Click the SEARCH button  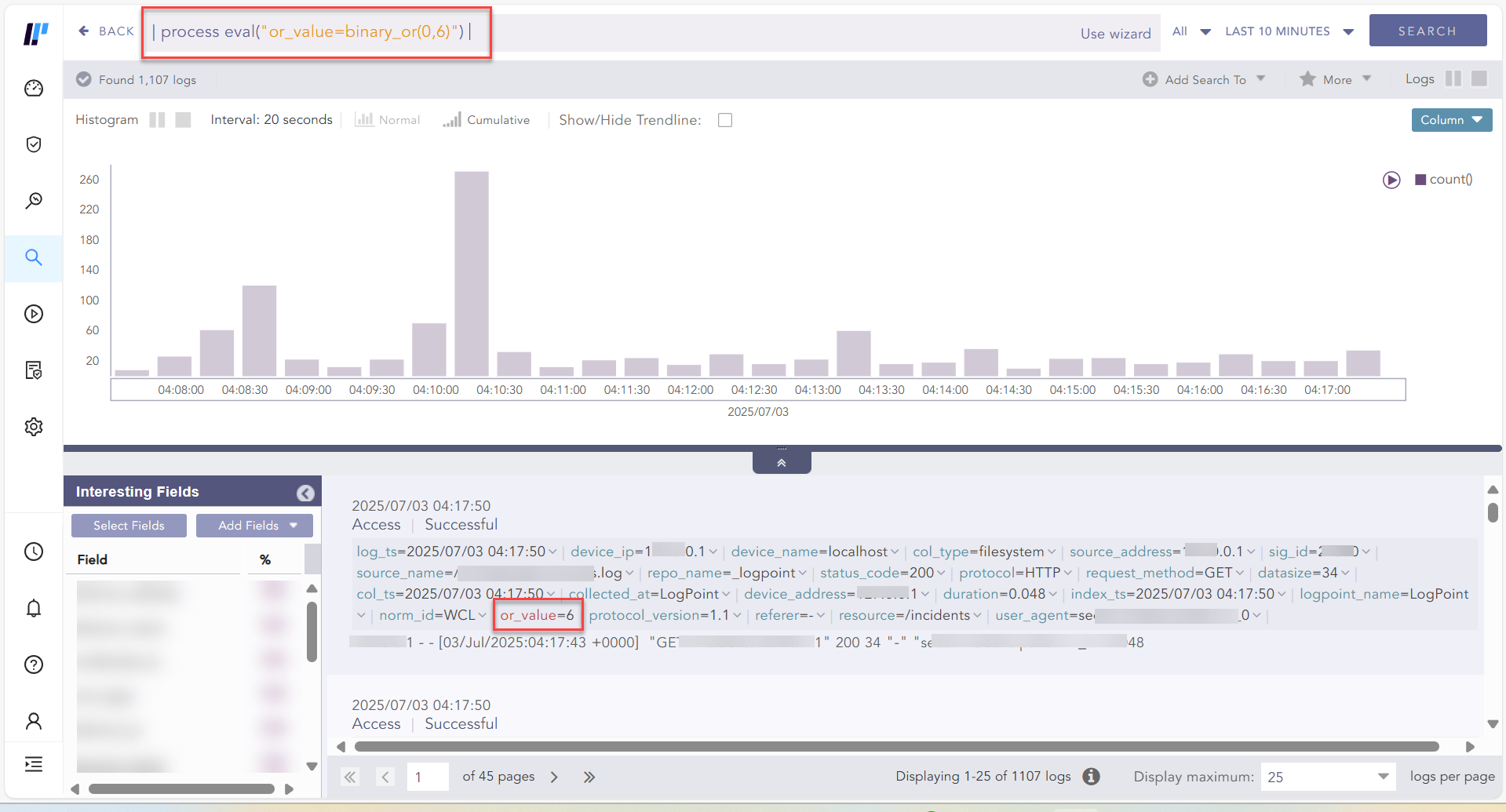point(1427,31)
